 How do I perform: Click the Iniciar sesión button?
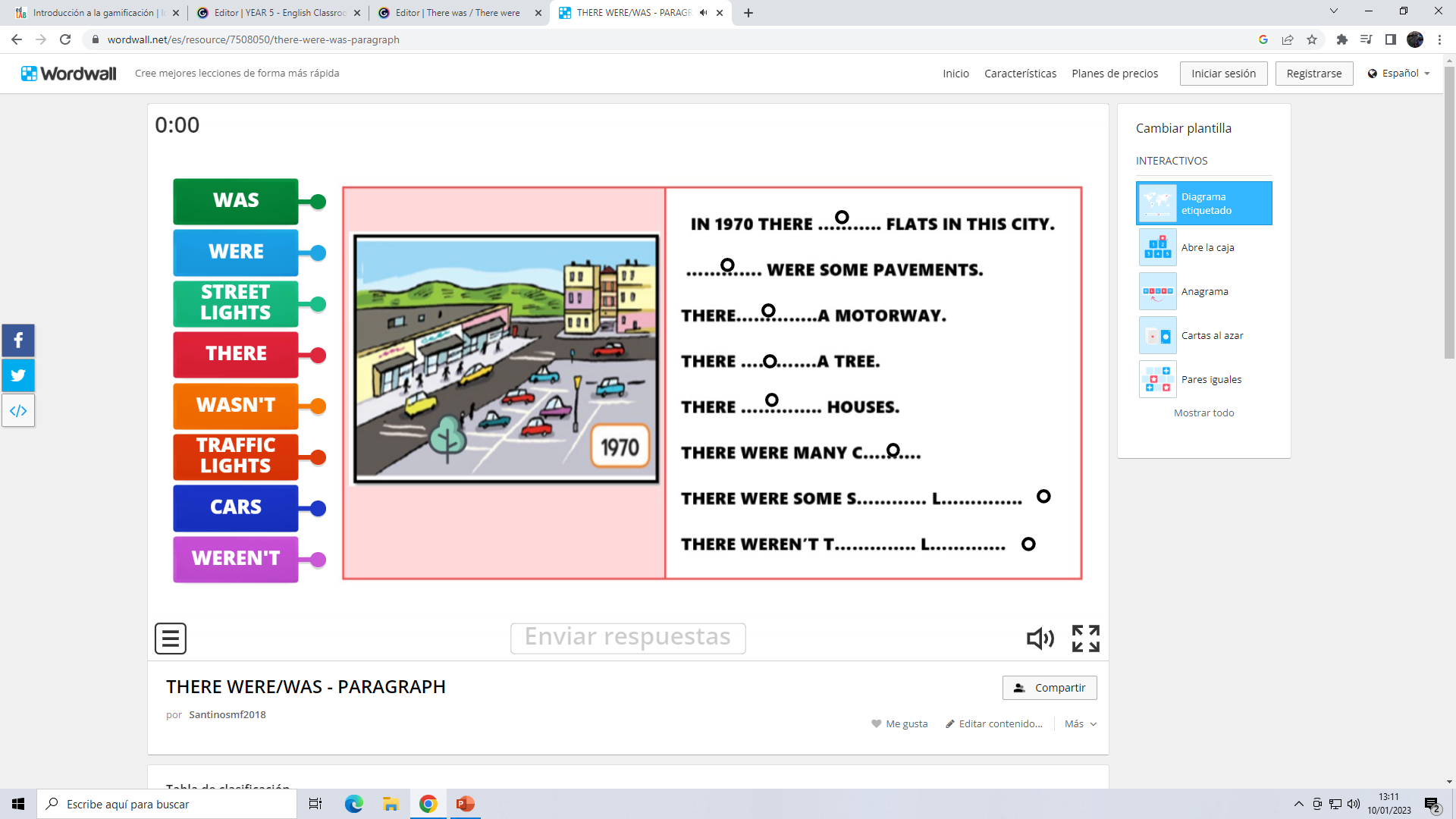(x=1223, y=74)
